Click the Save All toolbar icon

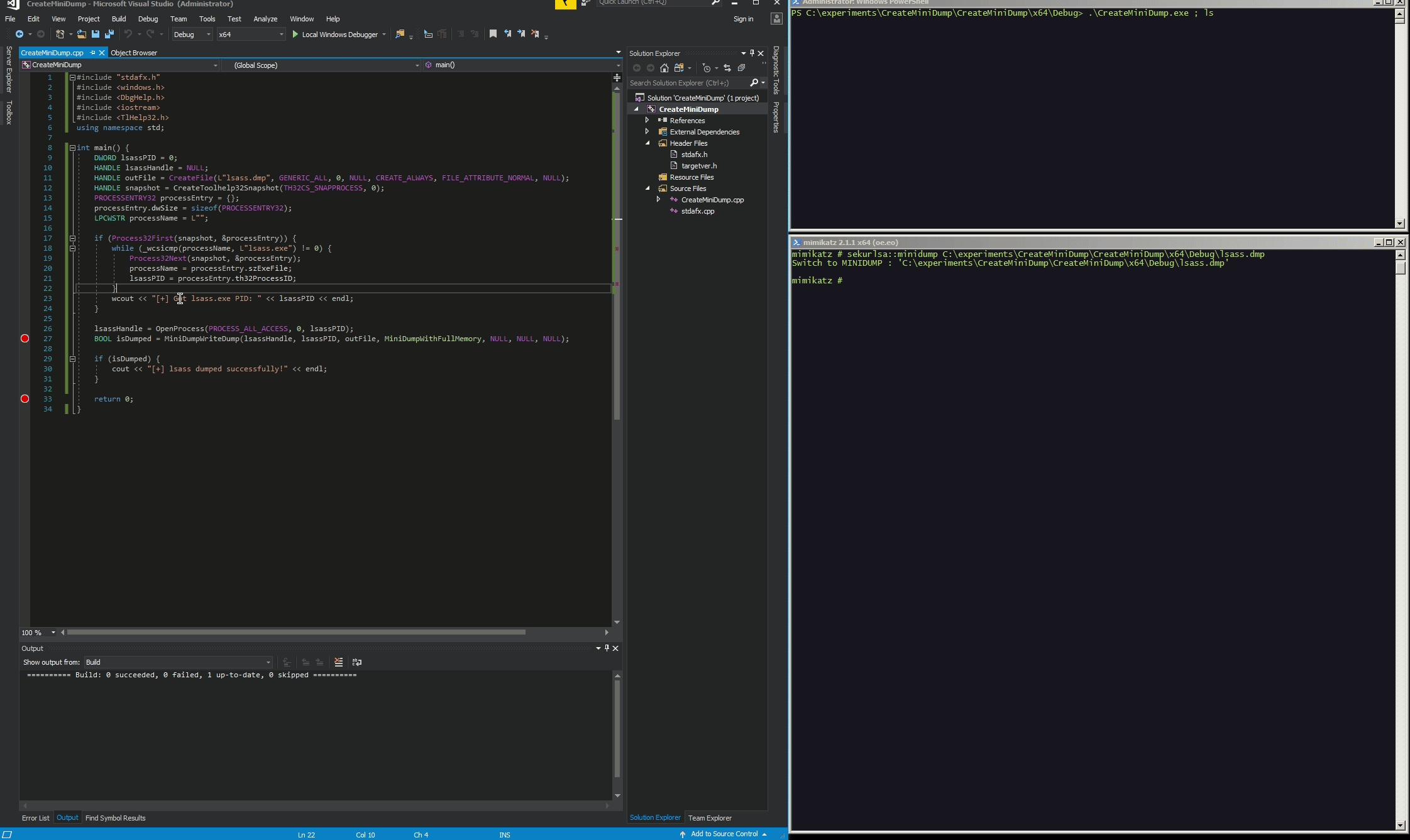coord(109,34)
